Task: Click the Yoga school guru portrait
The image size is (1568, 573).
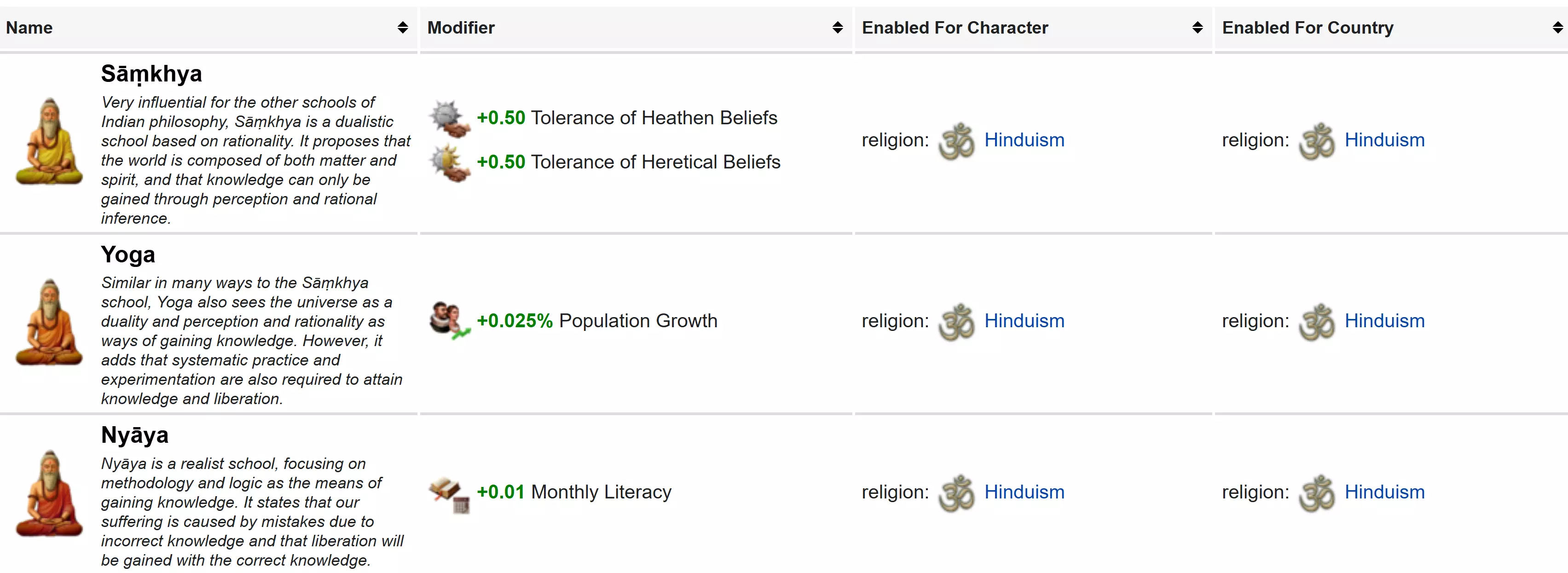Action: coord(49,322)
